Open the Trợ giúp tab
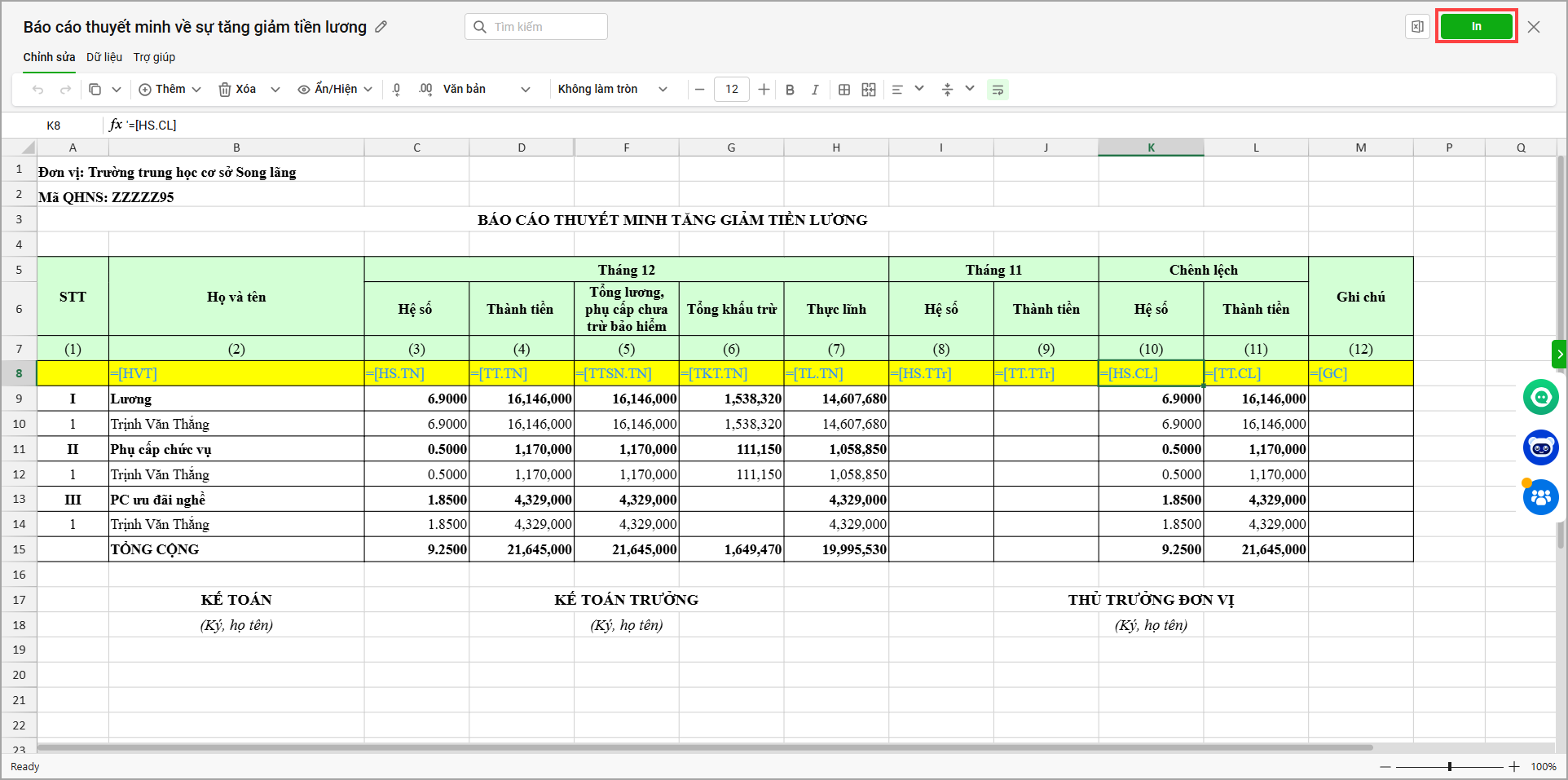1568x780 pixels. coord(154,57)
